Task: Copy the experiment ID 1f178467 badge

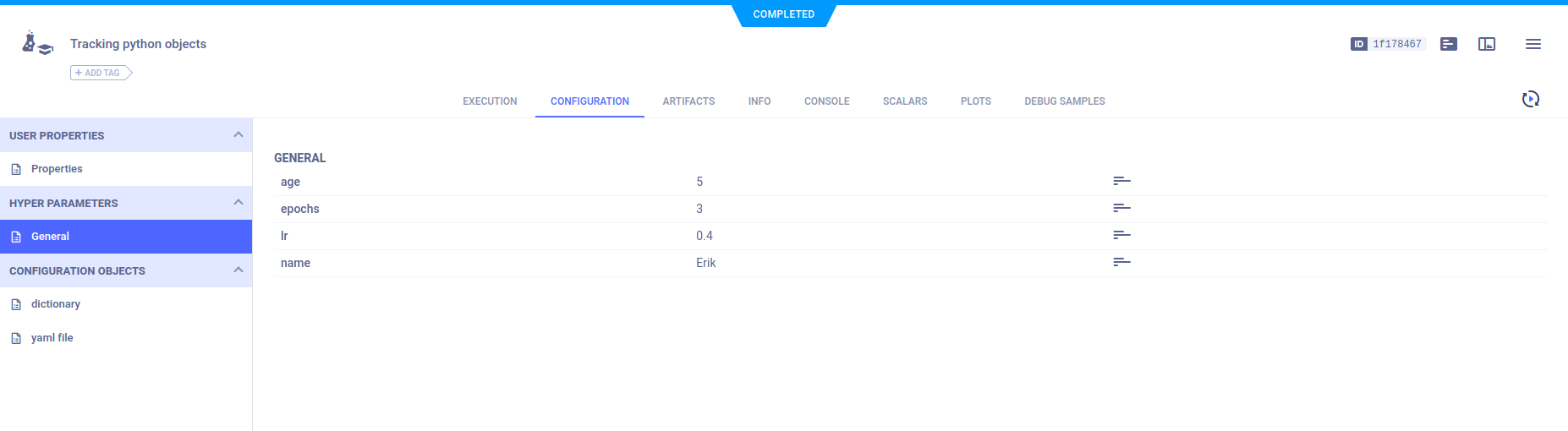Action: pos(1387,44)
